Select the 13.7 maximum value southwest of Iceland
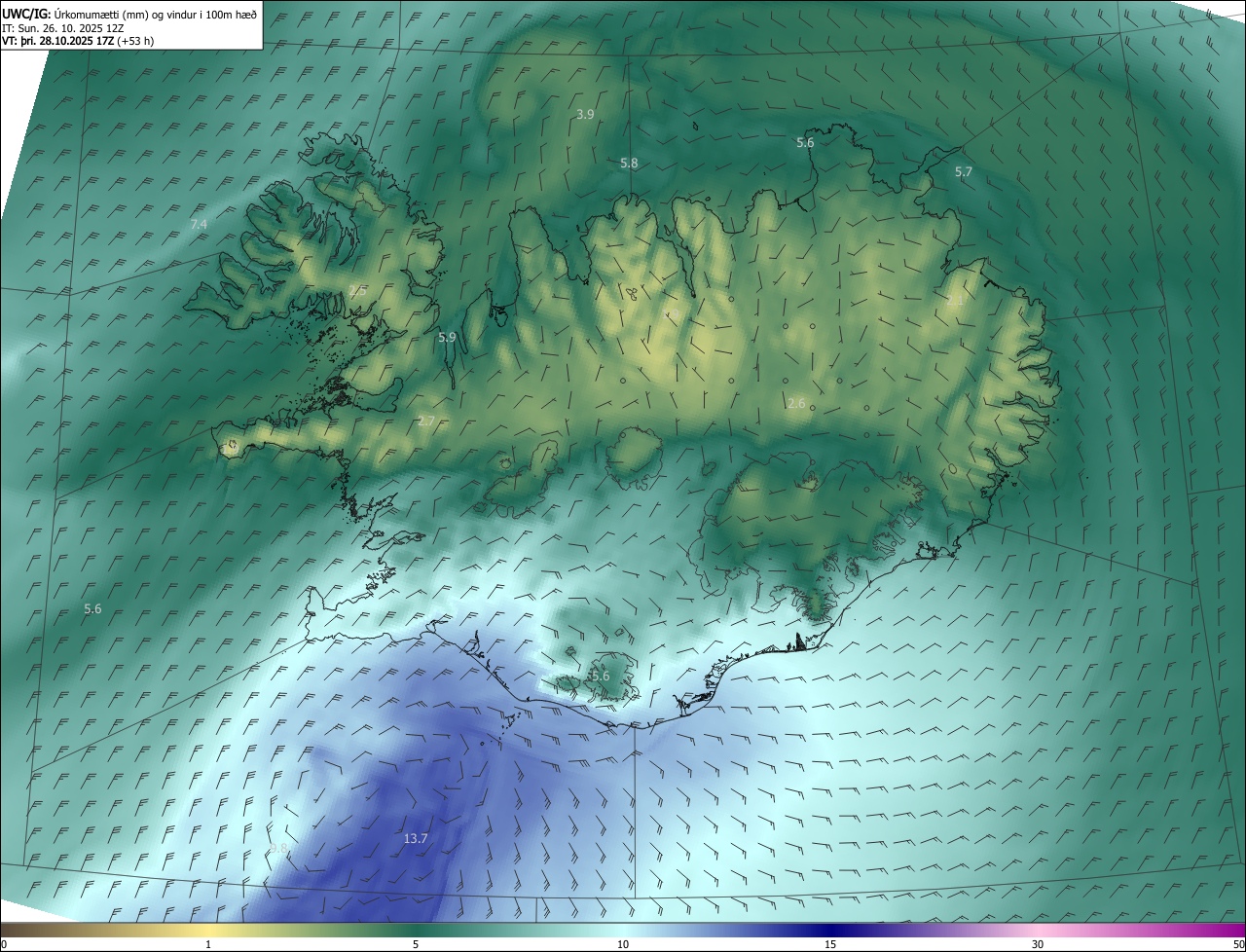Image resolution: width=1246 pixels, height=952 pixels. [x=416, y=838]
